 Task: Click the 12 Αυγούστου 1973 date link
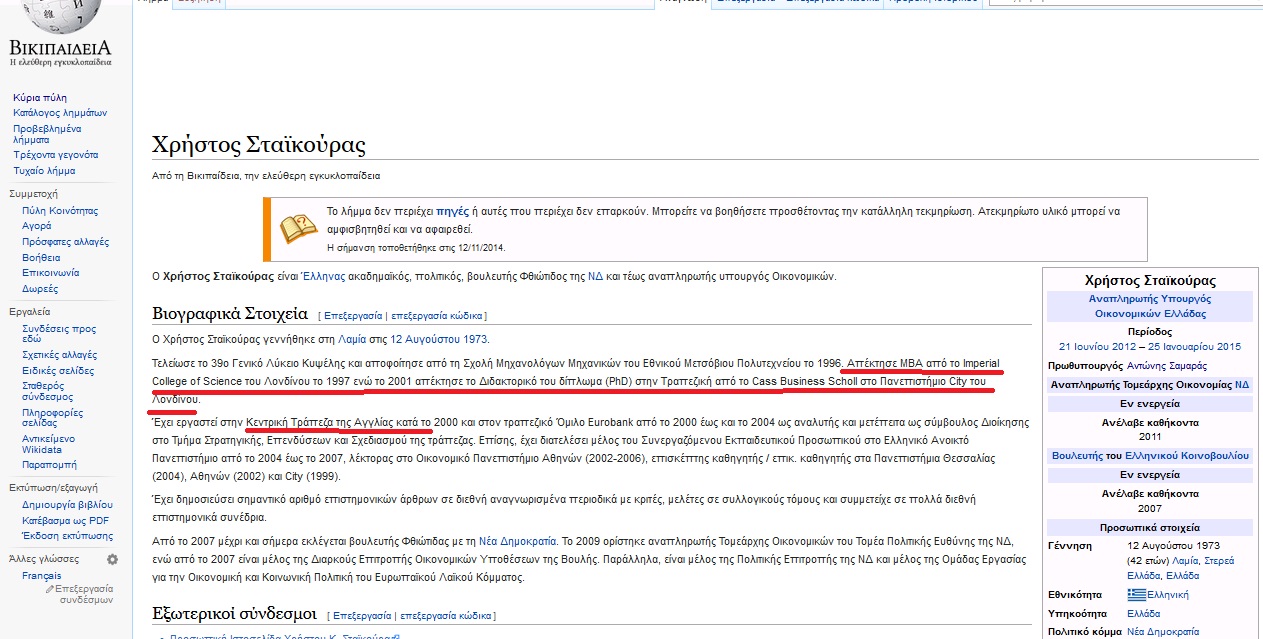click(439, 339)
